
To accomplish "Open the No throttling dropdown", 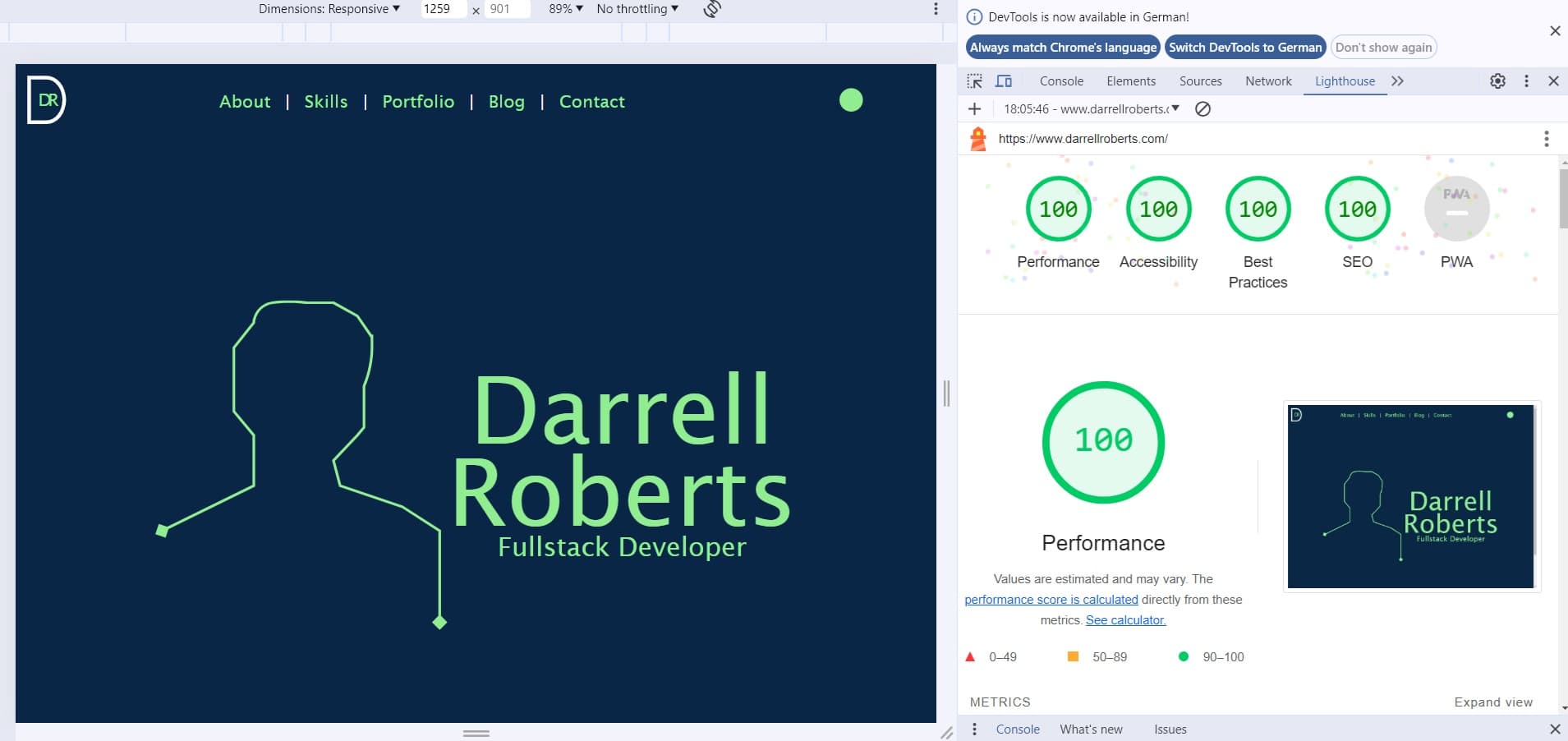I will [637, 9].
